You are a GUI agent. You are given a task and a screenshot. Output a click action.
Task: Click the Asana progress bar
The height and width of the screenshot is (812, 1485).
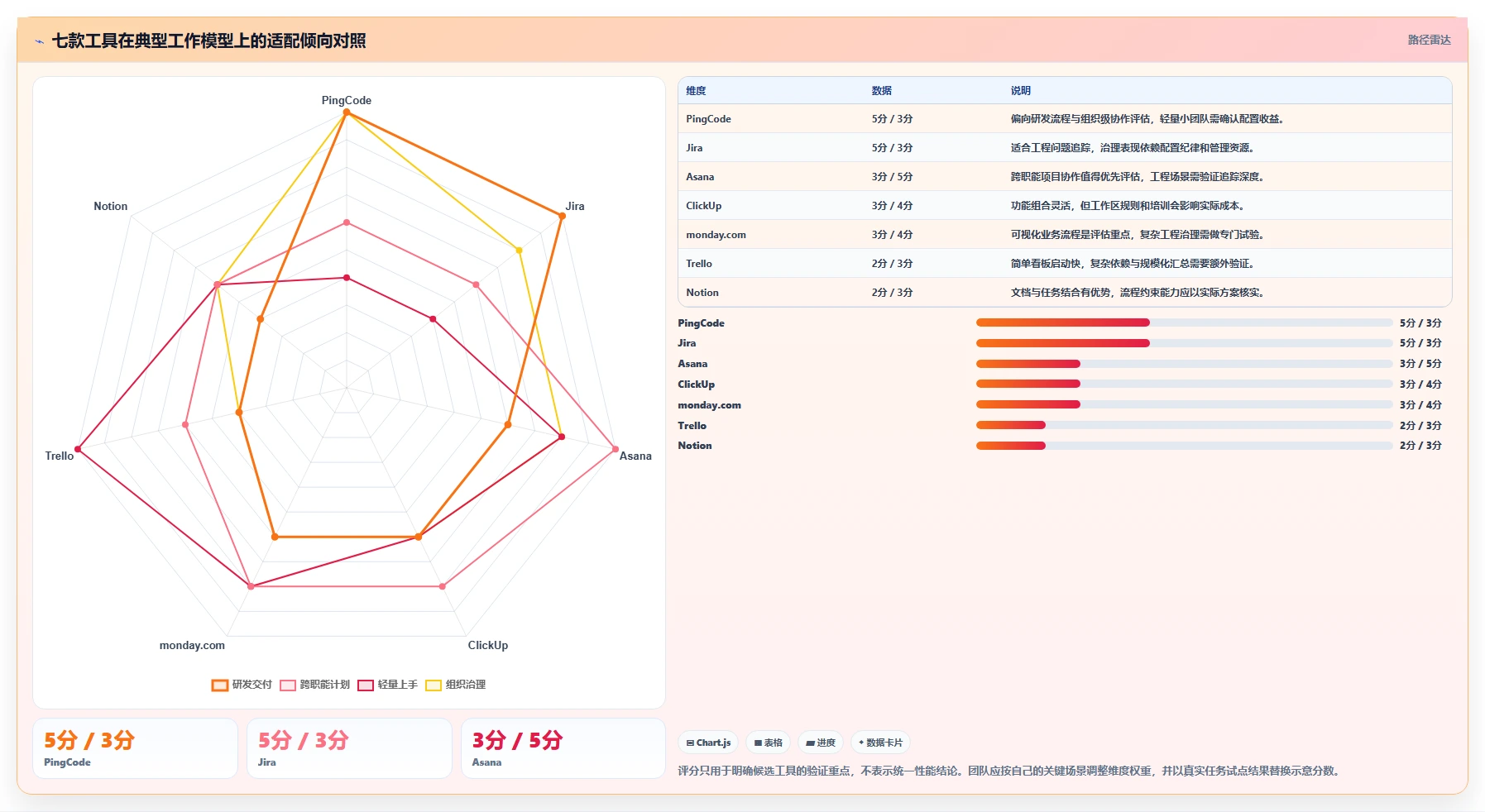pos(1185,364)
